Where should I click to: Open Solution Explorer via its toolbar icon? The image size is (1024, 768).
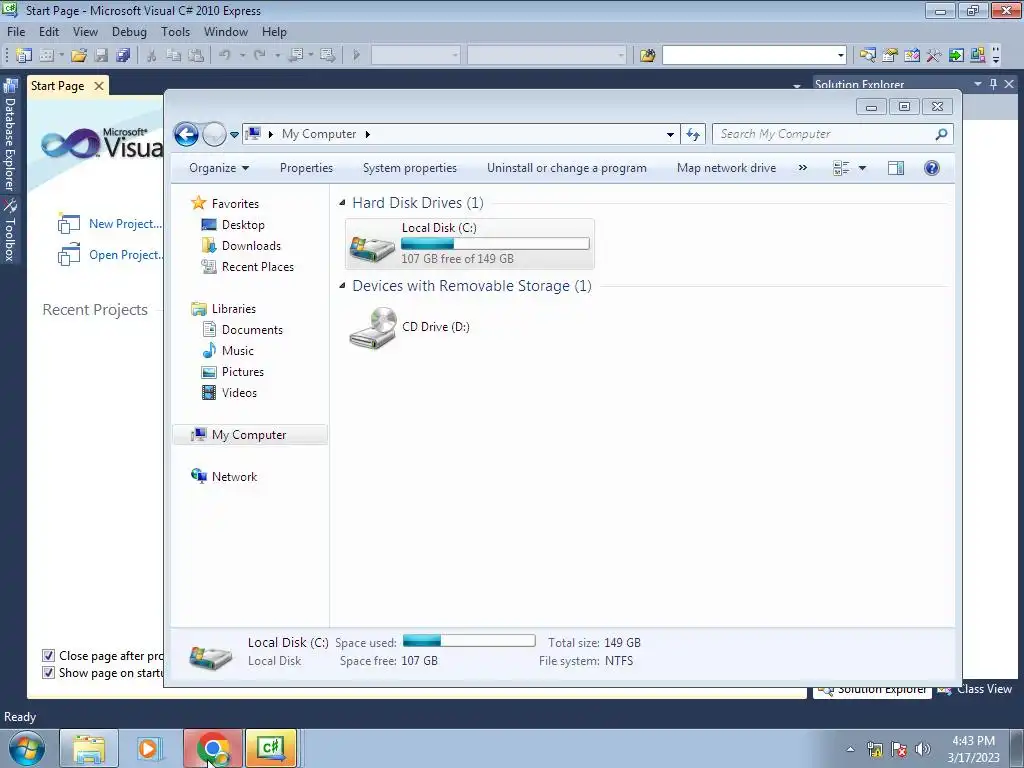point(867,56)
